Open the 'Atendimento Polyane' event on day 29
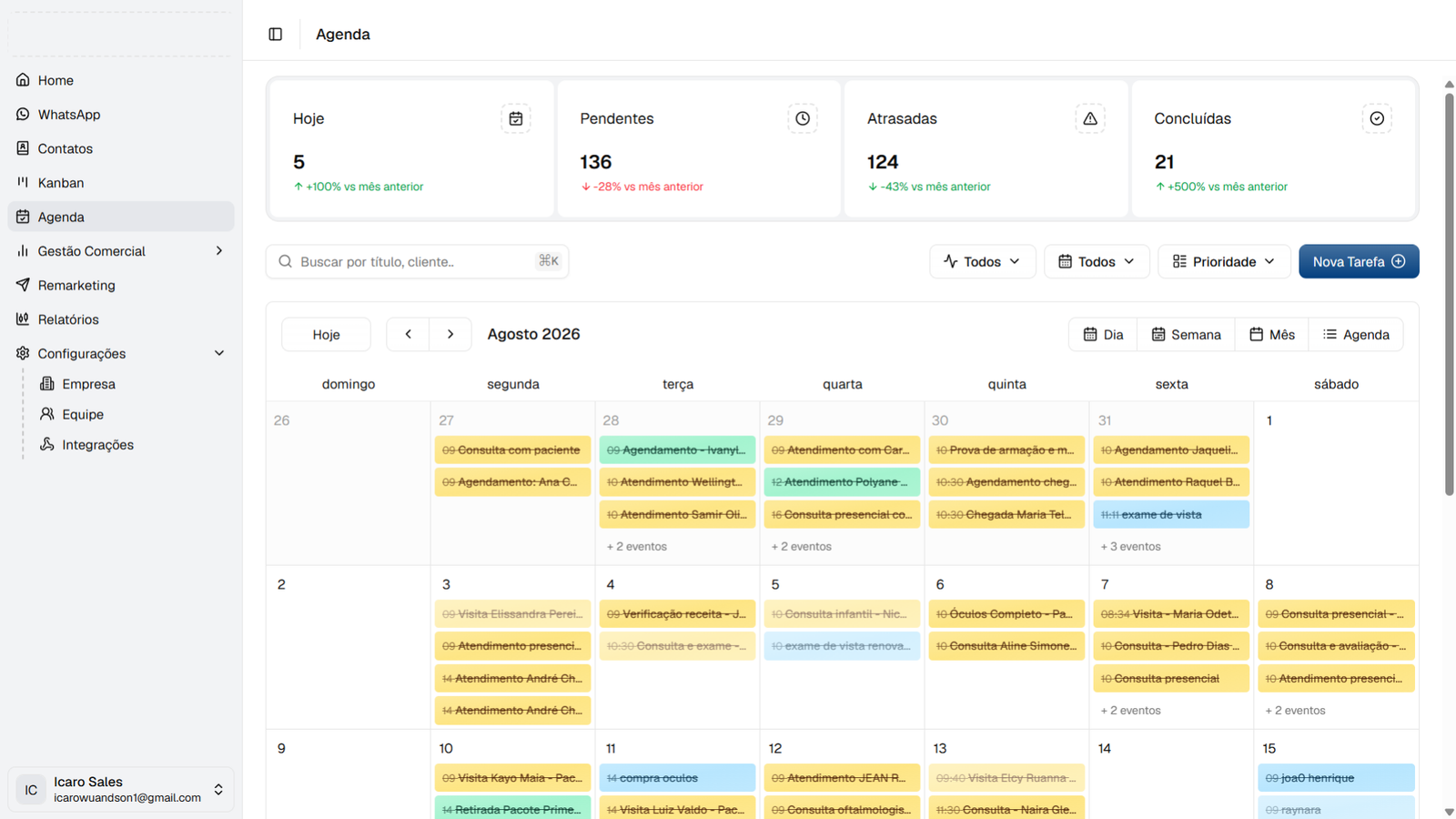Image resolution: width=1456 pixels, height=819 pixels. (842, 481)
